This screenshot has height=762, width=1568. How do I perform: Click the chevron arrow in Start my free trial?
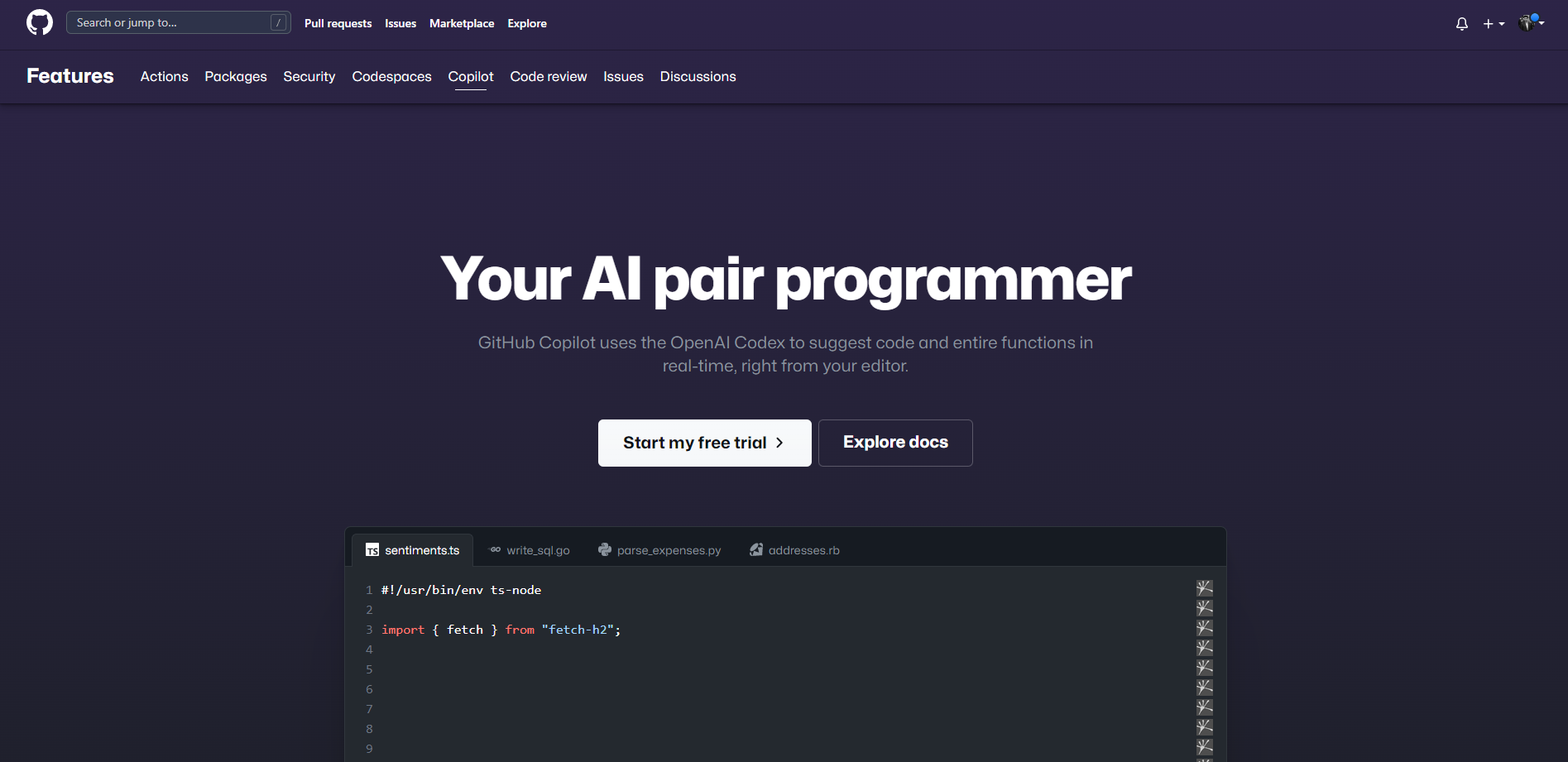[x=779, y=443]
